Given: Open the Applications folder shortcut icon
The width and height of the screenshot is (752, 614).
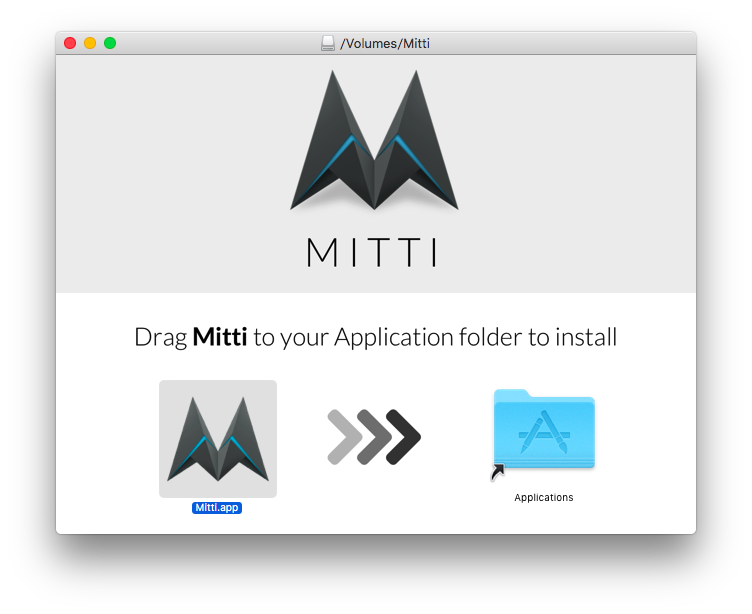Looking at the screenshot, I should 544,435.
